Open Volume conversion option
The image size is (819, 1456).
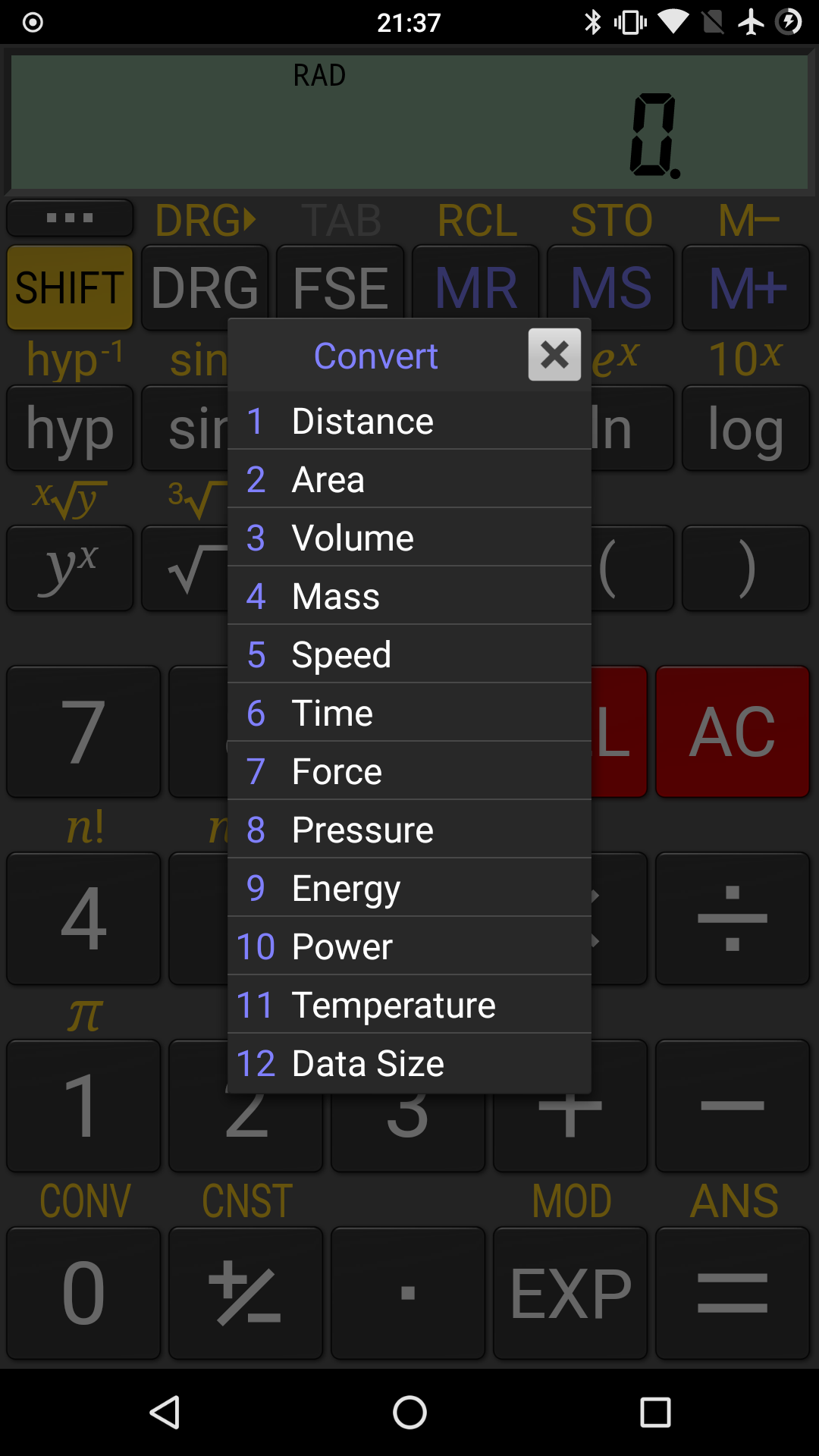[x=409, y=538]
